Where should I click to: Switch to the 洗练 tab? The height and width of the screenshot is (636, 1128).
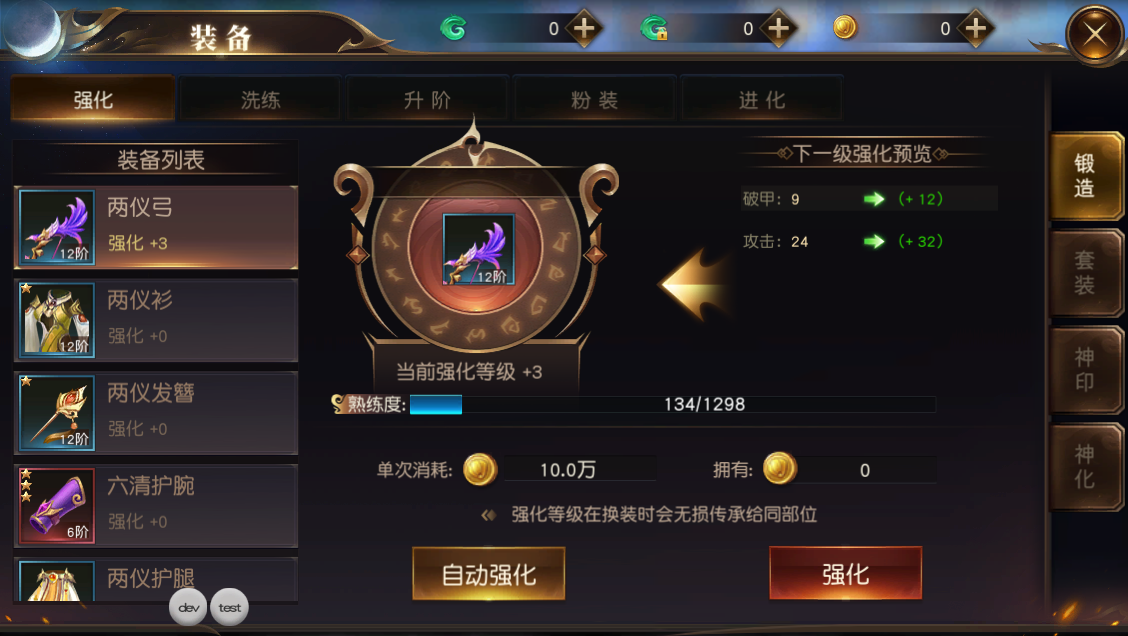260,99
